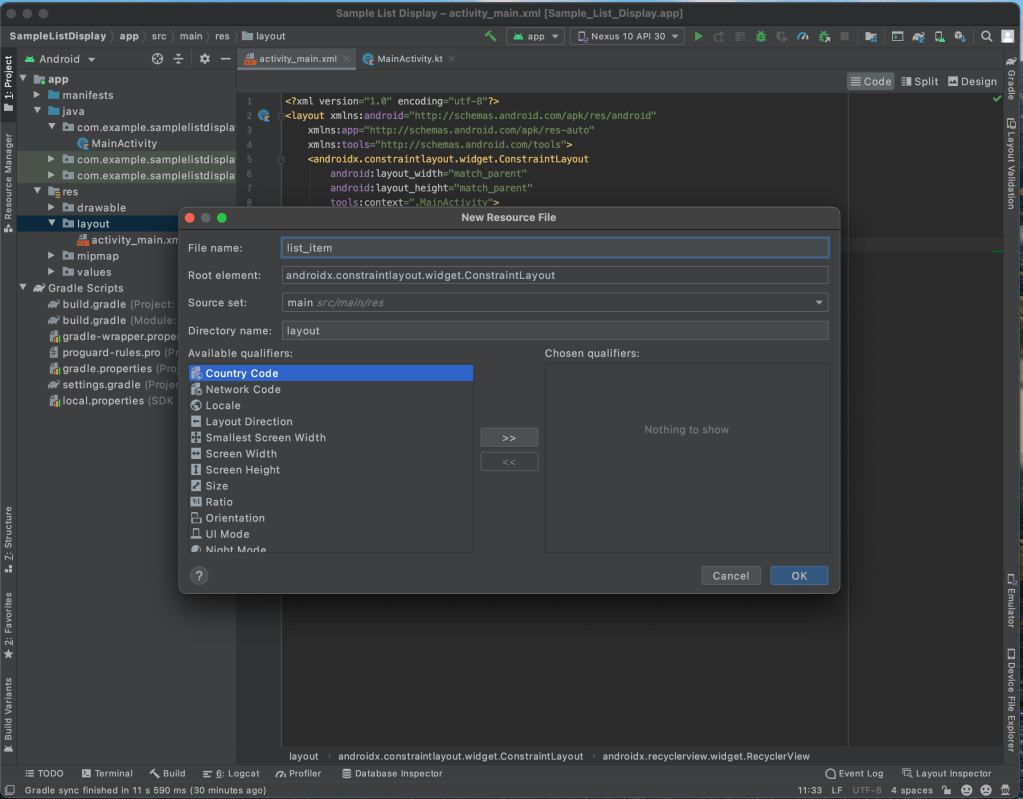
Task: Expand the mipmap folder in project tree
Action: coord(53,256)
